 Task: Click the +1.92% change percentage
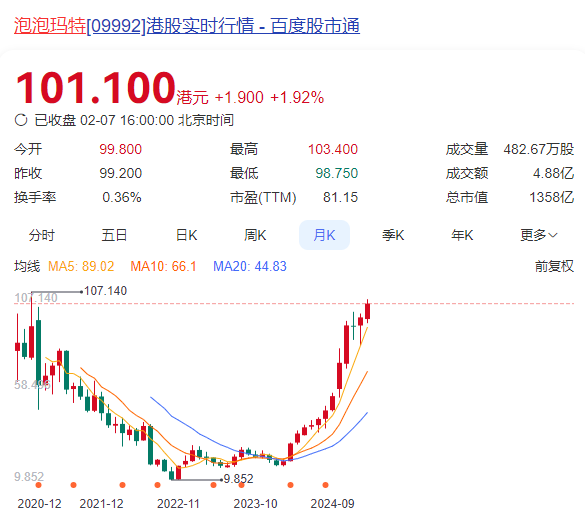(x=297, y=98)
